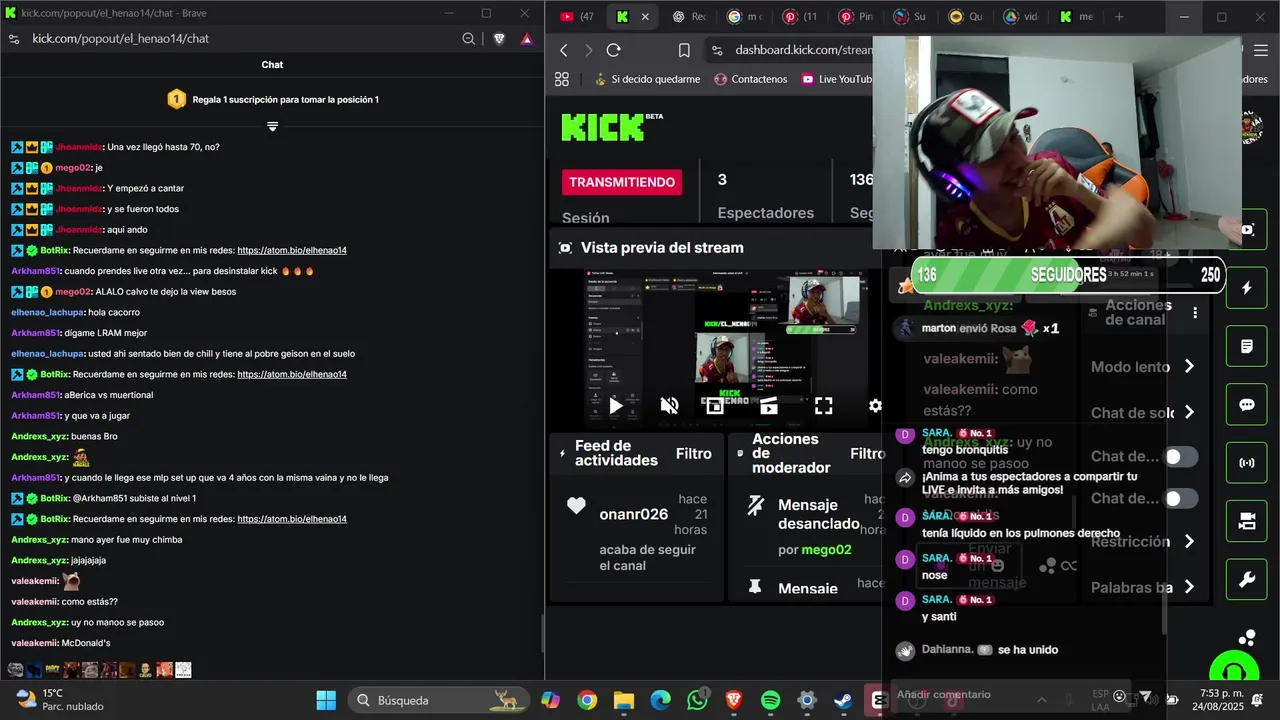This screenshot has width=1280, height=720.
Task: Open mego02 moderator name link
Action: pos(826,550)
